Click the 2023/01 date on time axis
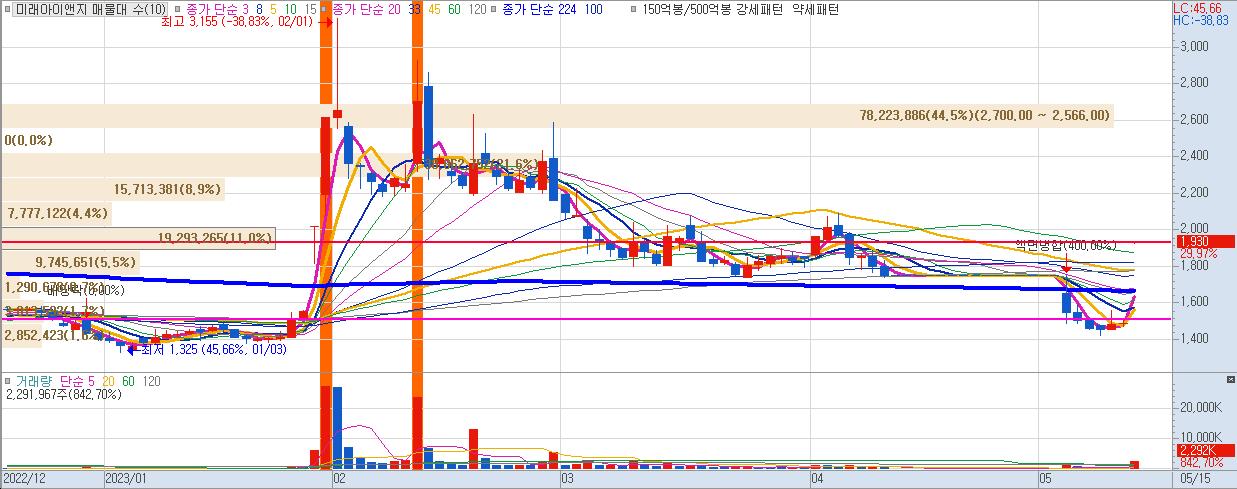The image size is (1237, 489). [x=127, y=480]
